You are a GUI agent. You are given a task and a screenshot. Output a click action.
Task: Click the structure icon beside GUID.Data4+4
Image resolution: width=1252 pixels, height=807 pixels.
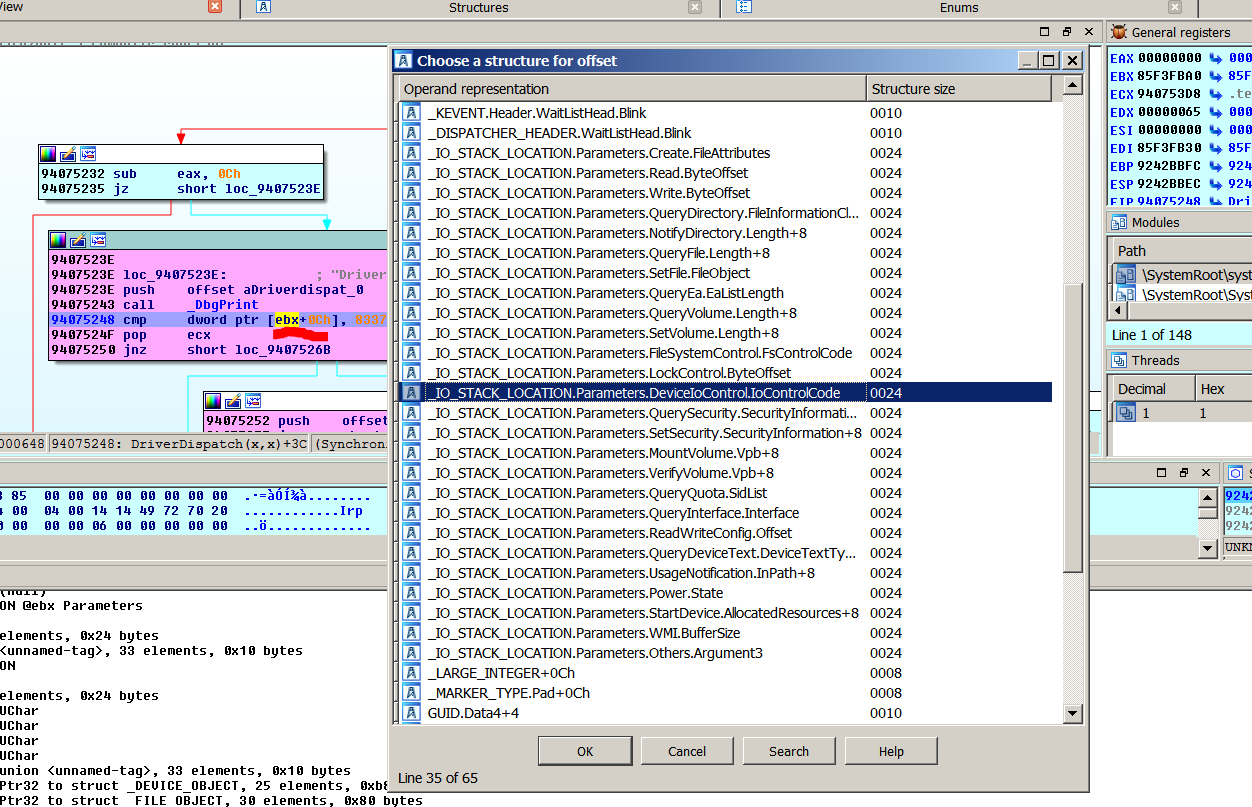[x=411, y=713]
